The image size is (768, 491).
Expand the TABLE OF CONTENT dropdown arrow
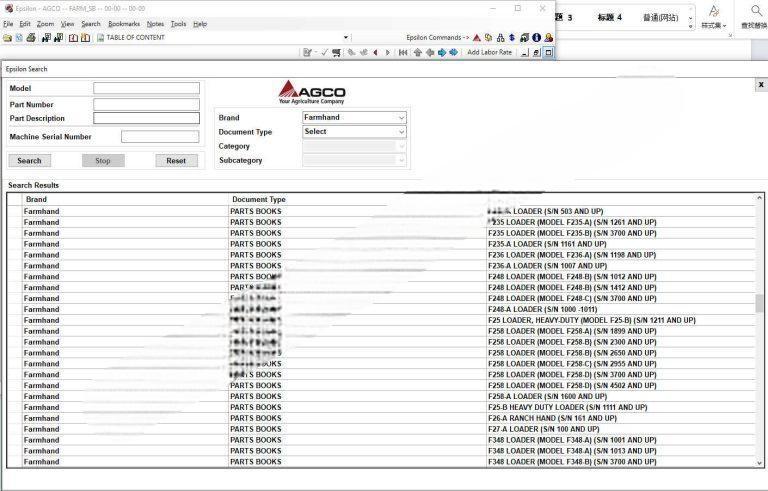click(346, 38)
